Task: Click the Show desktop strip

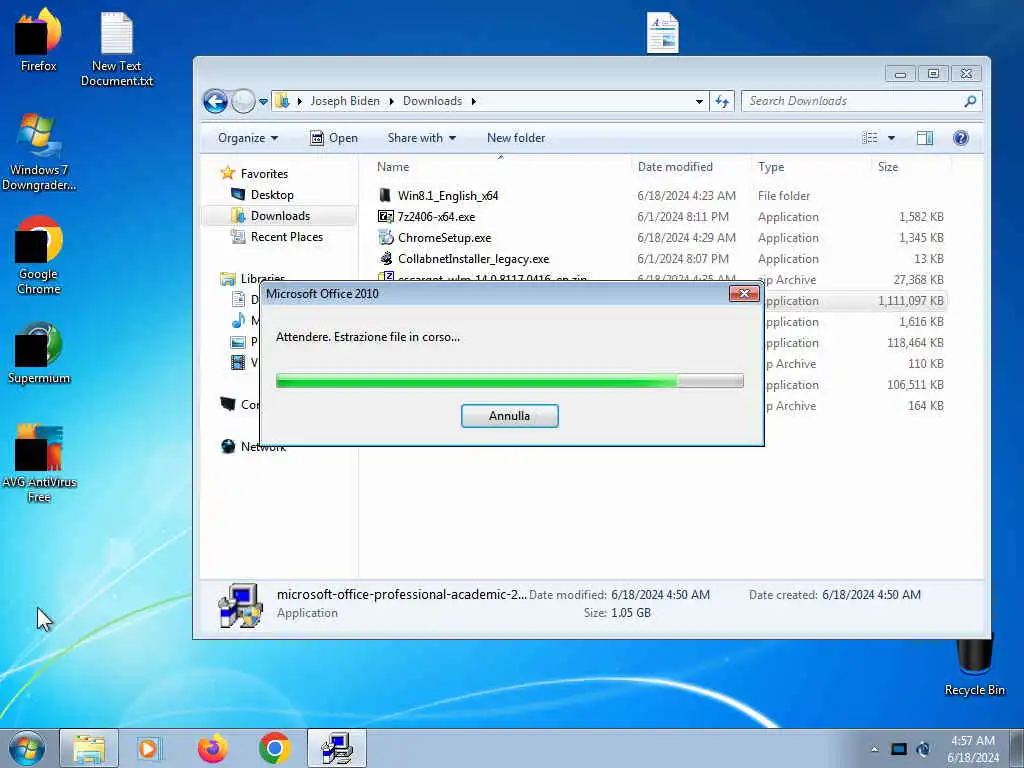Action: click(1017, 748)
